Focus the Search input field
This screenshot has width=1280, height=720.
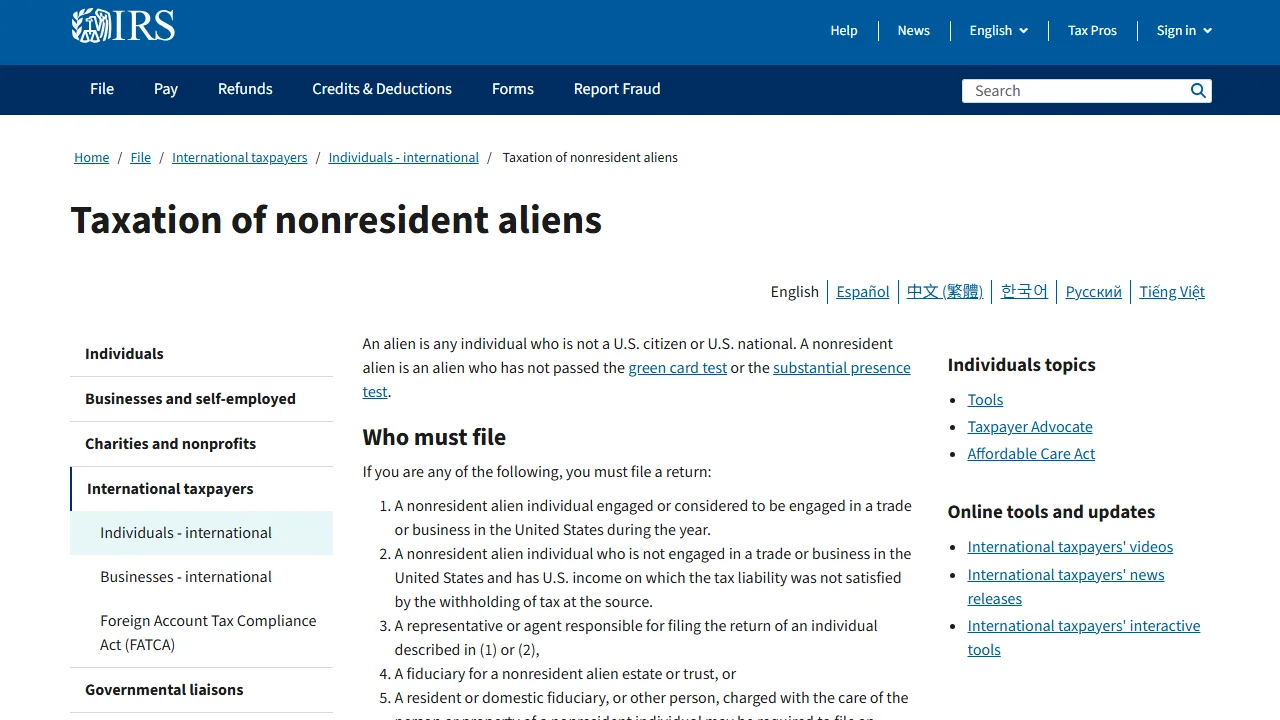[x=1075, y=91]
